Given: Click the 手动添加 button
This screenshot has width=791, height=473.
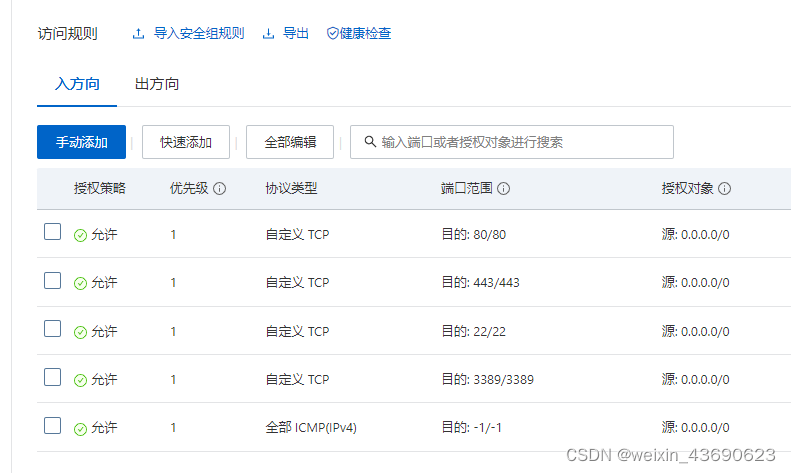Looking at the screenshot, I should [x=81, y=142].
